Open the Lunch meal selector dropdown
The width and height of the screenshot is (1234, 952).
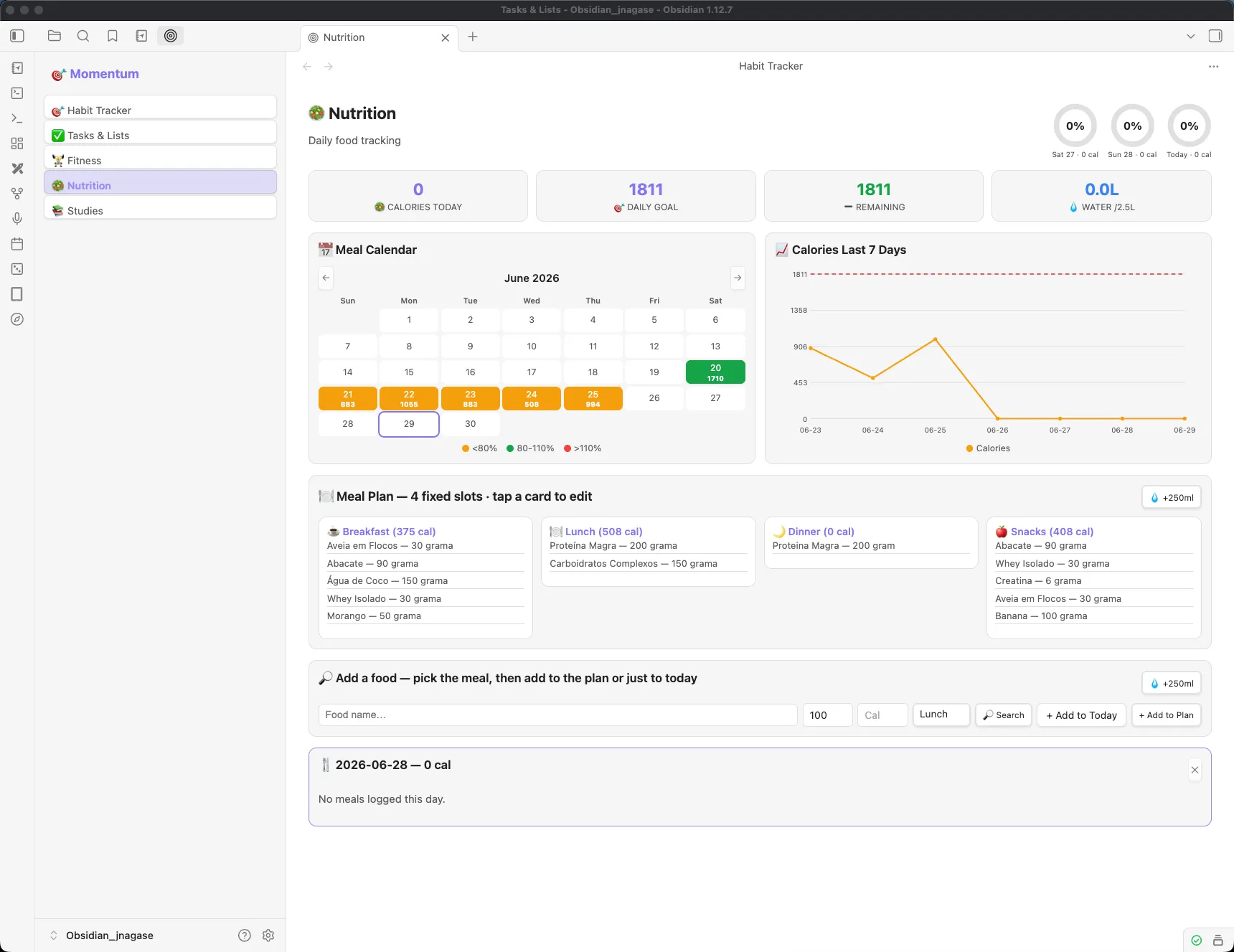coord(941,715)
